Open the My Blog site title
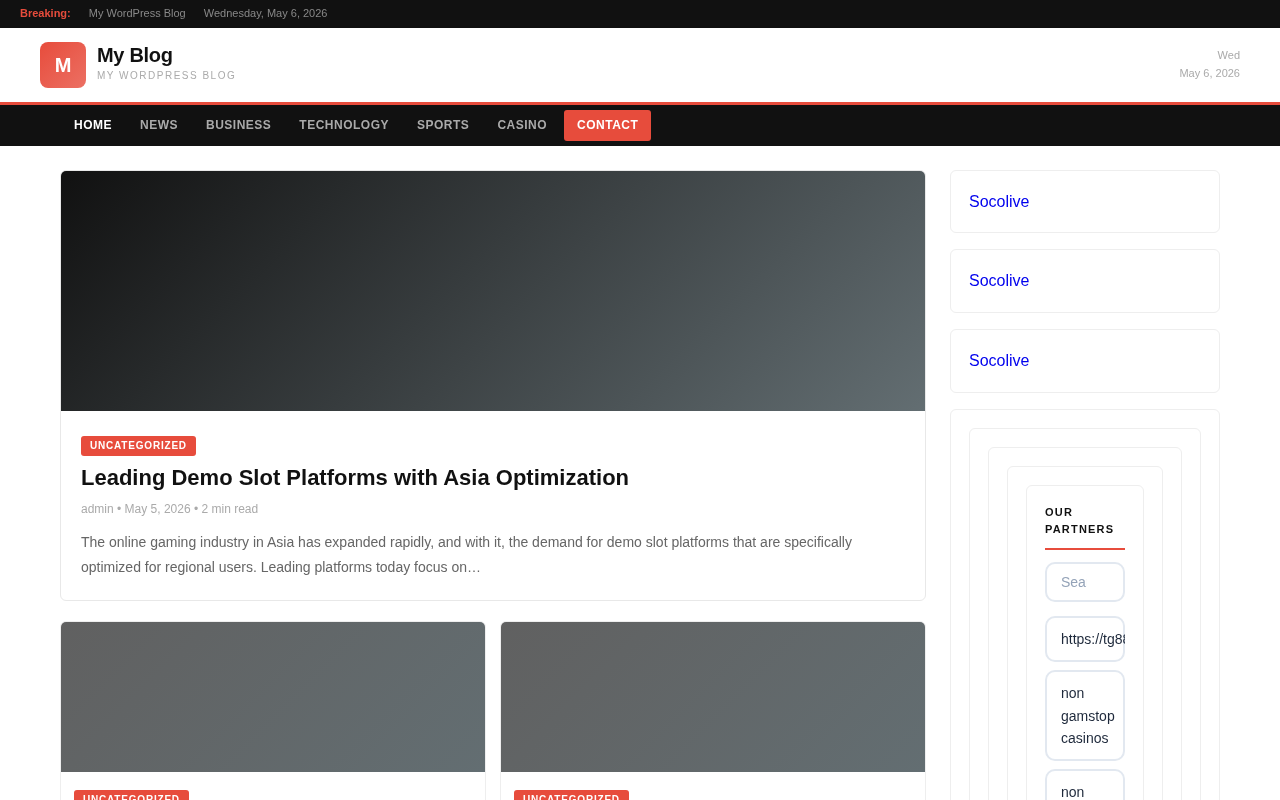Viewport: 1280px width, 800px height. [x=135, y=55]
